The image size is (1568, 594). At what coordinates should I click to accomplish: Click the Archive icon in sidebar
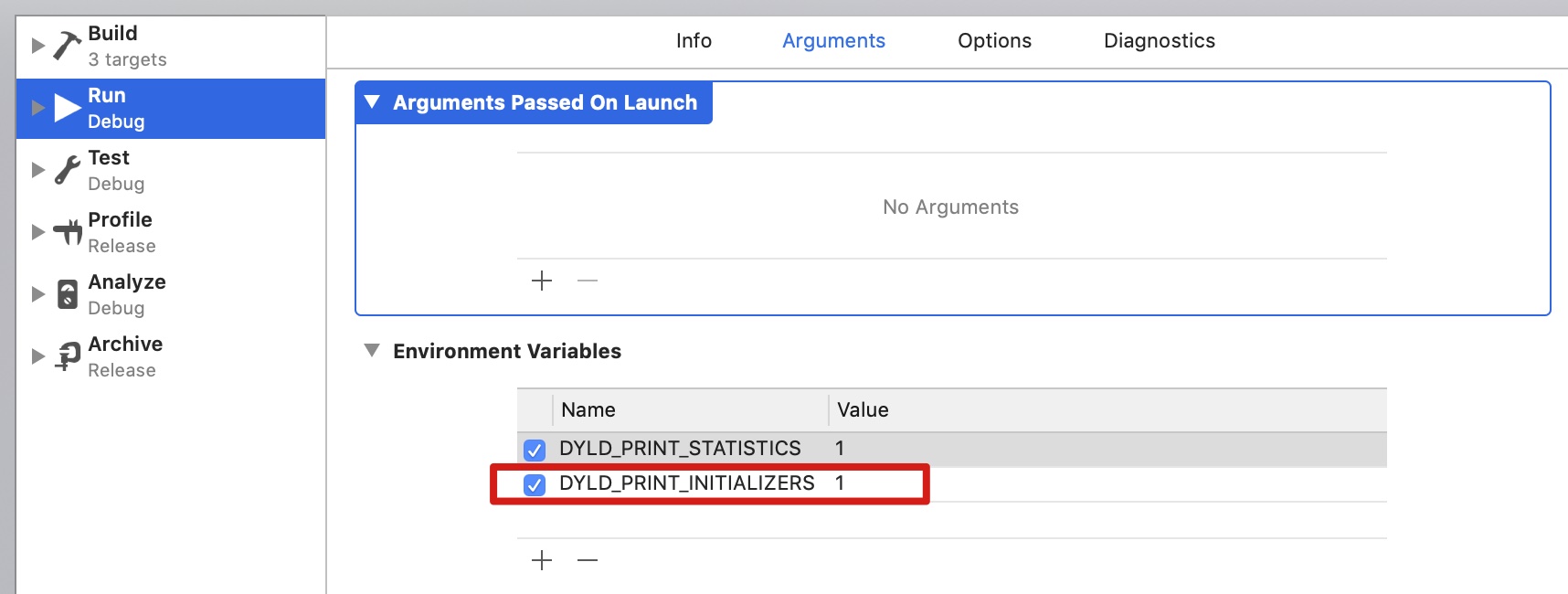67,356
